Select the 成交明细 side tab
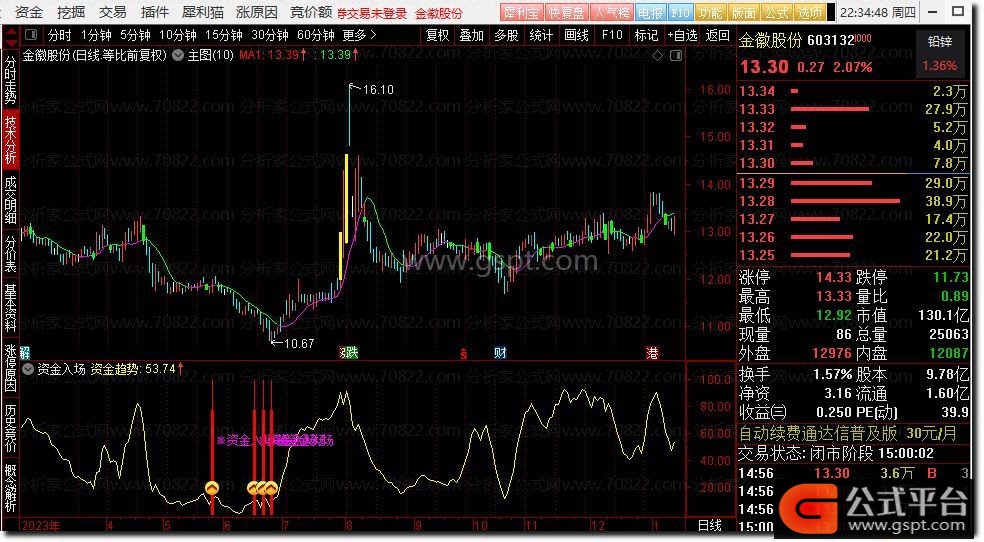The height and width of the screenshot is (542, 984). tap(11, 199)
